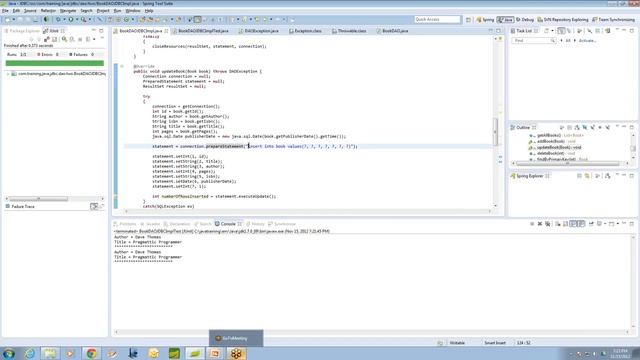
Task: Open the Project menu
Action: (103, 11)
